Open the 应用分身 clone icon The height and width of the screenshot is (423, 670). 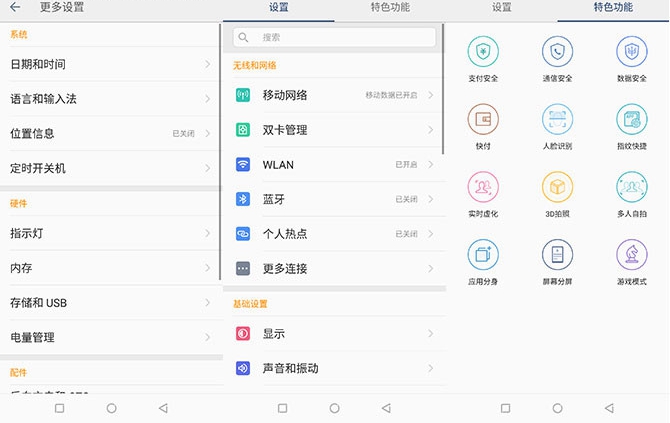tap(483, 255)
